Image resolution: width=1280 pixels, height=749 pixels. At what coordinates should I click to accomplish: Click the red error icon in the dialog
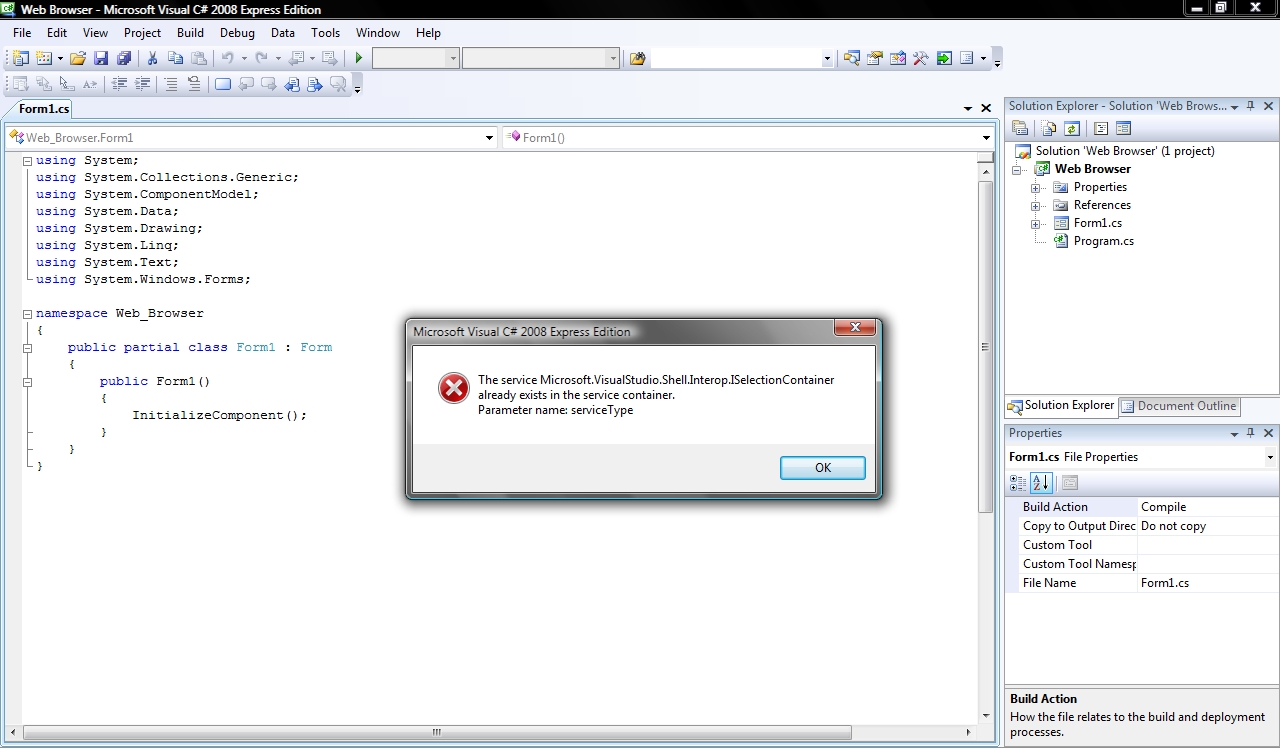454,388
